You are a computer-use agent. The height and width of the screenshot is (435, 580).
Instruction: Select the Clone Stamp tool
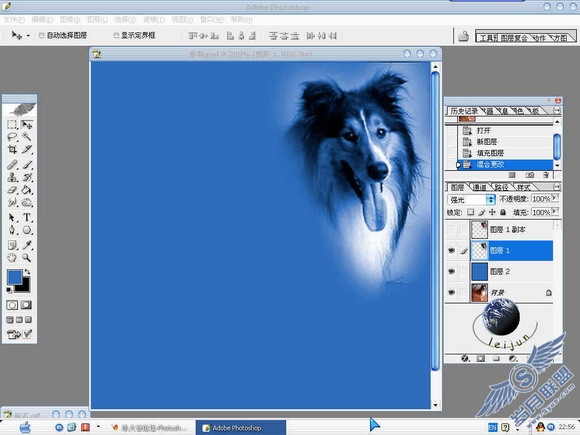click(12, 178)
